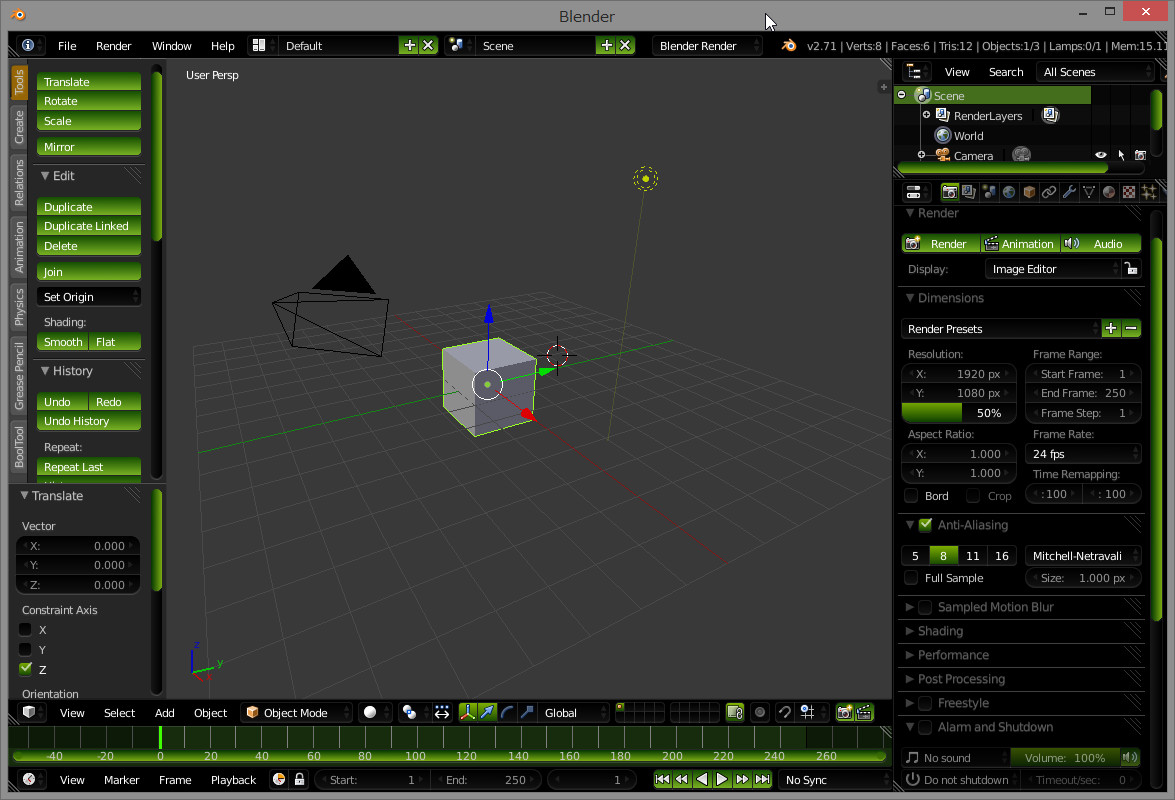Click the Volume 100% slider

pos(1066,757)
